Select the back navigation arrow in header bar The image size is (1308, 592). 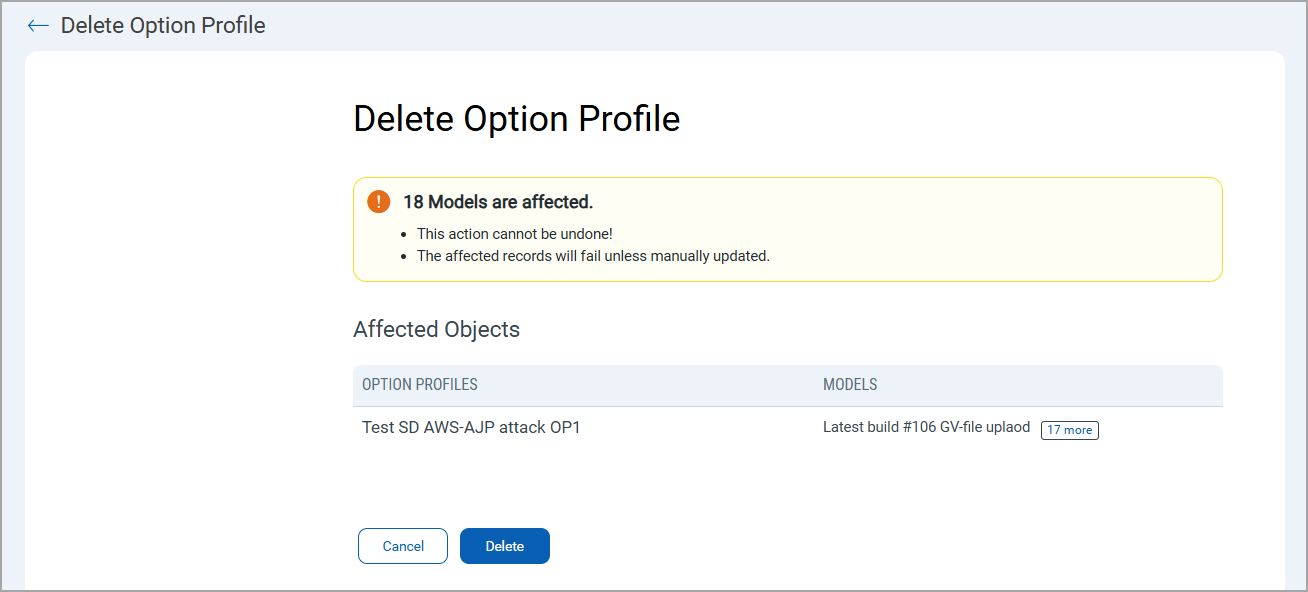click(x=37, y=25)
